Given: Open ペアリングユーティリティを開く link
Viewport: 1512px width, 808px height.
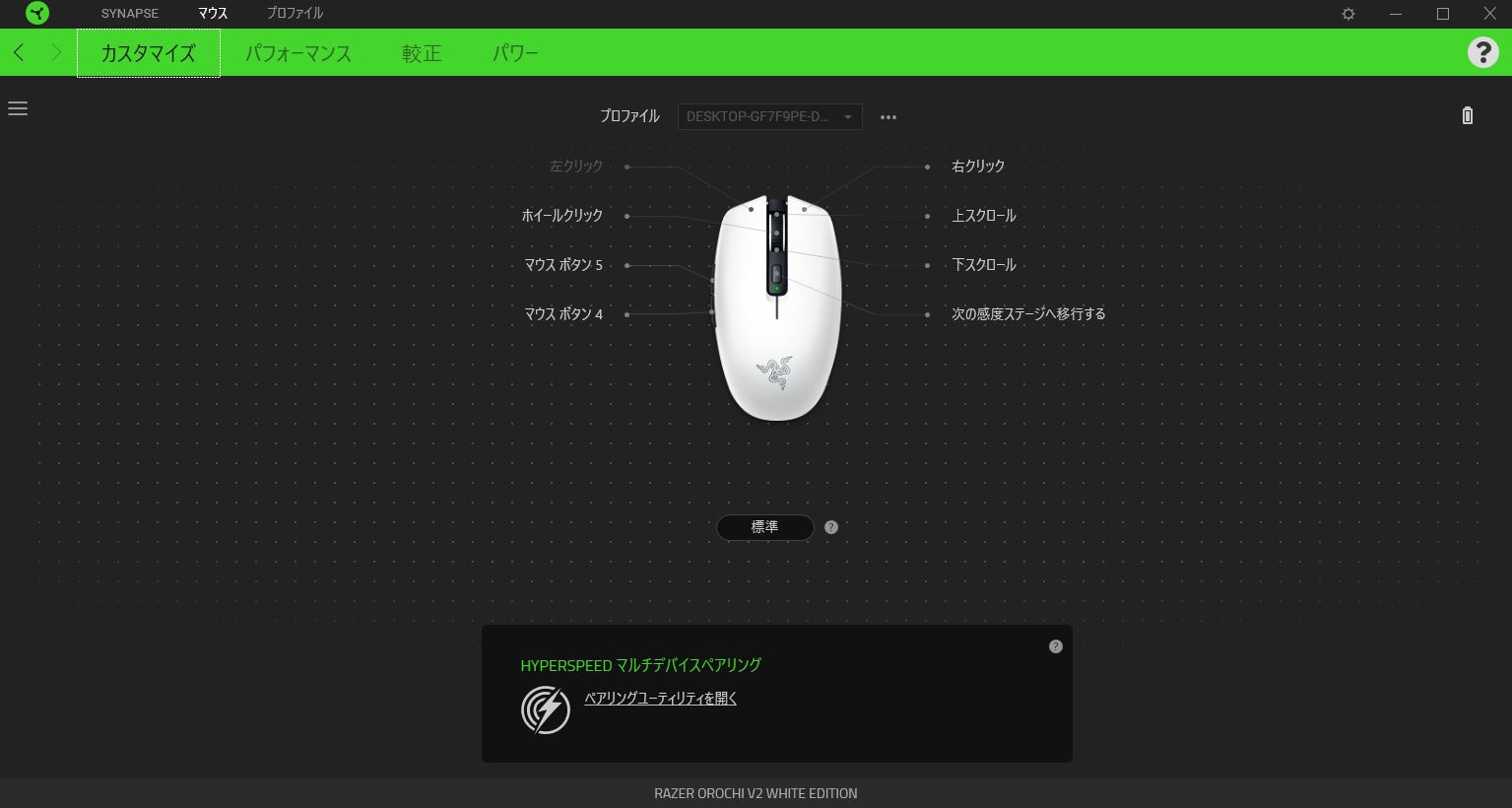Looking at the screenshot, I should click(661, 699).
